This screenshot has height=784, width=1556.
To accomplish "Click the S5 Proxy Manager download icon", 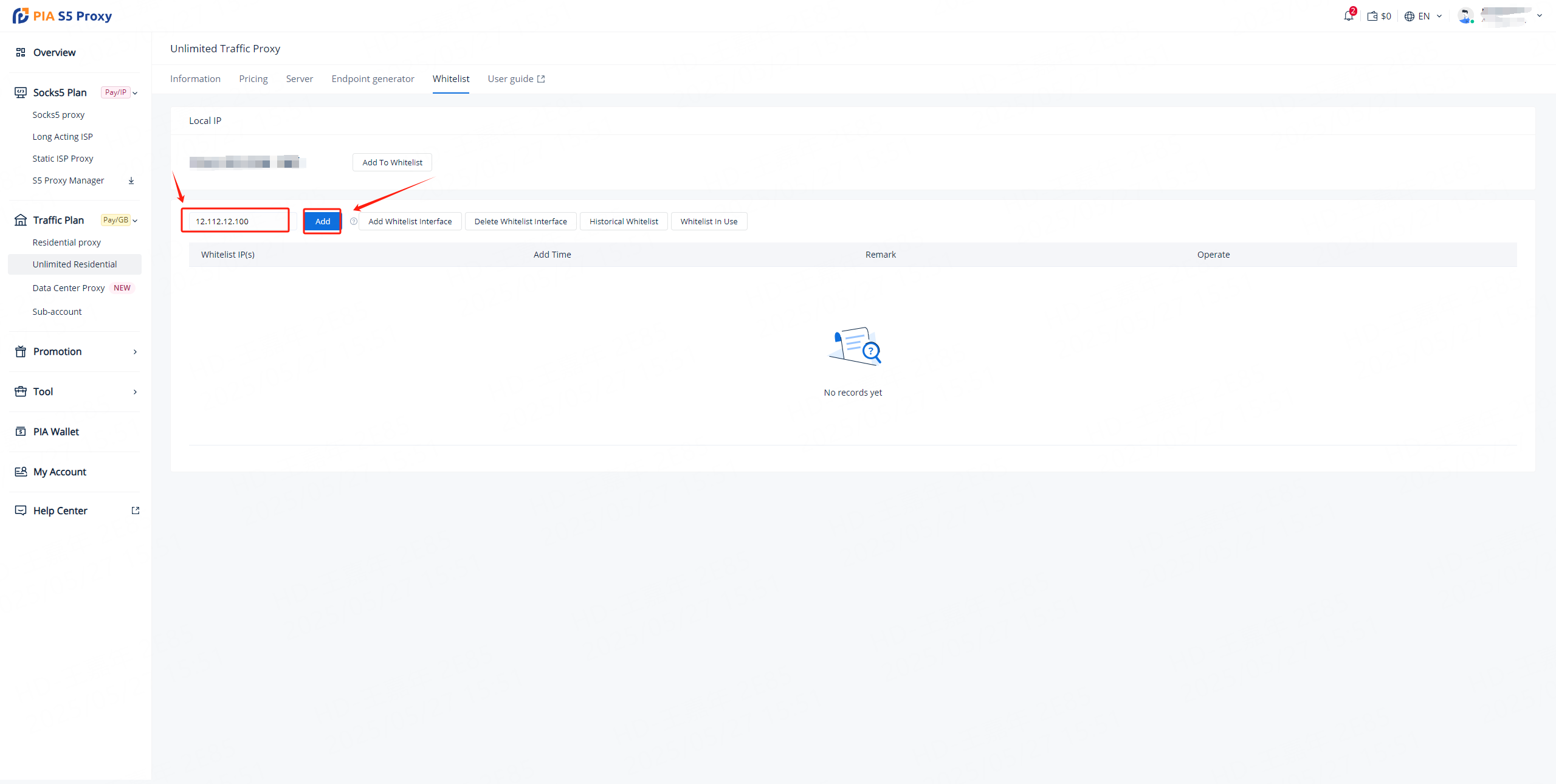I will tap(131, 181).
